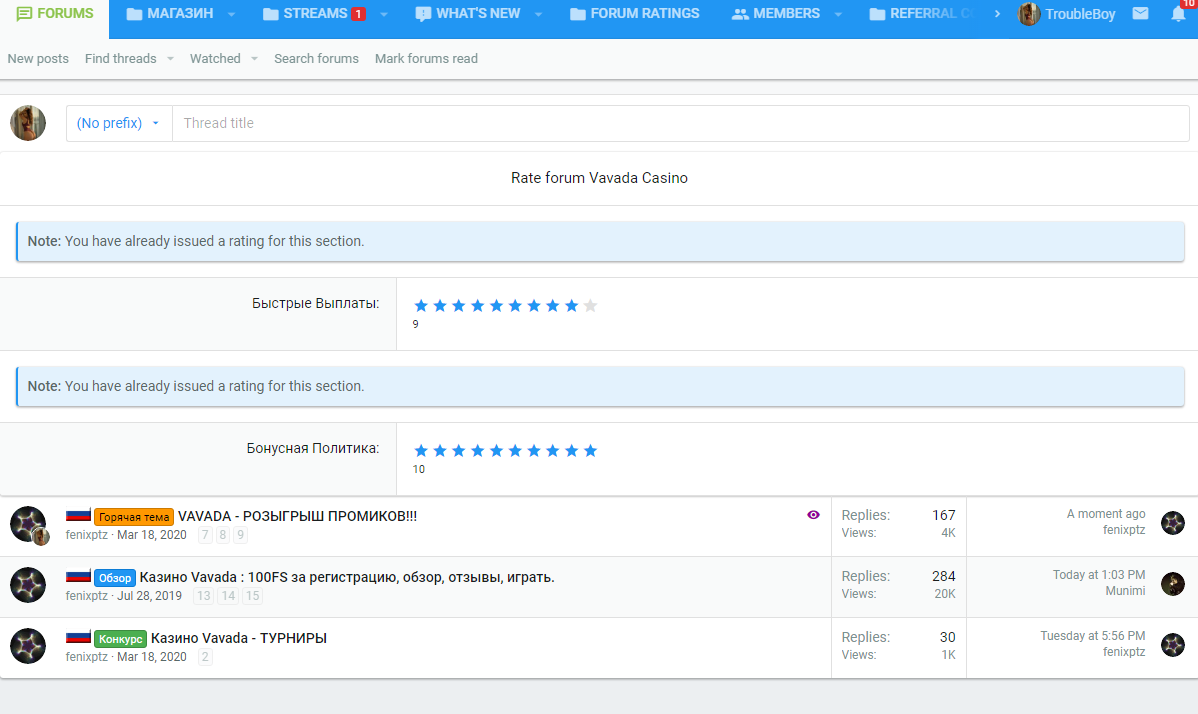1198x714 pixels.
Task: Click the Обзор prefix label
Action: [115, 578]
